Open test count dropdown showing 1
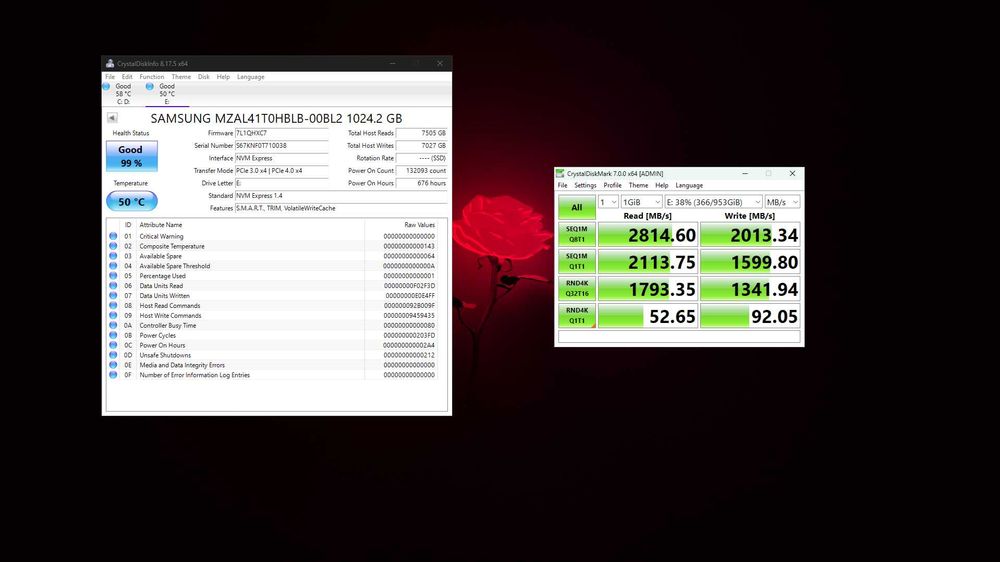The width and height of the screenshot is (1000, 562). (x=608, y=202)
